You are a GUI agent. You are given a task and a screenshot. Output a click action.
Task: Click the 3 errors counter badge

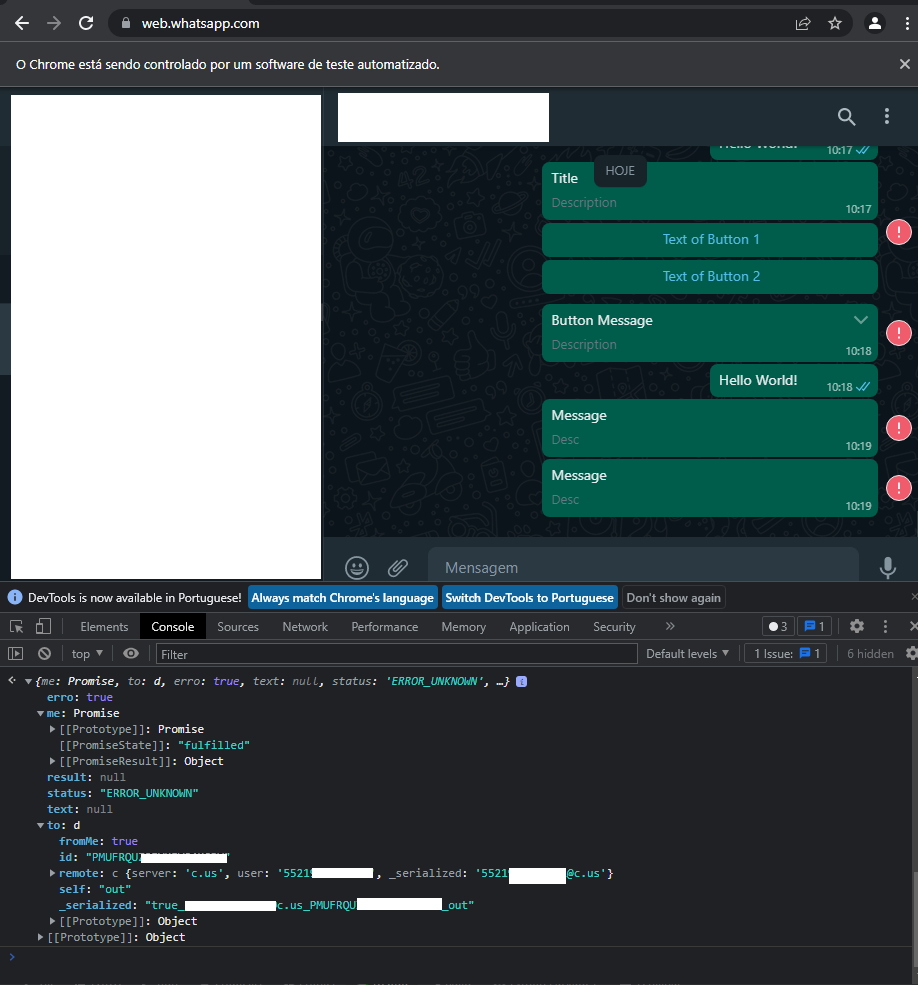tap(778, 626)
